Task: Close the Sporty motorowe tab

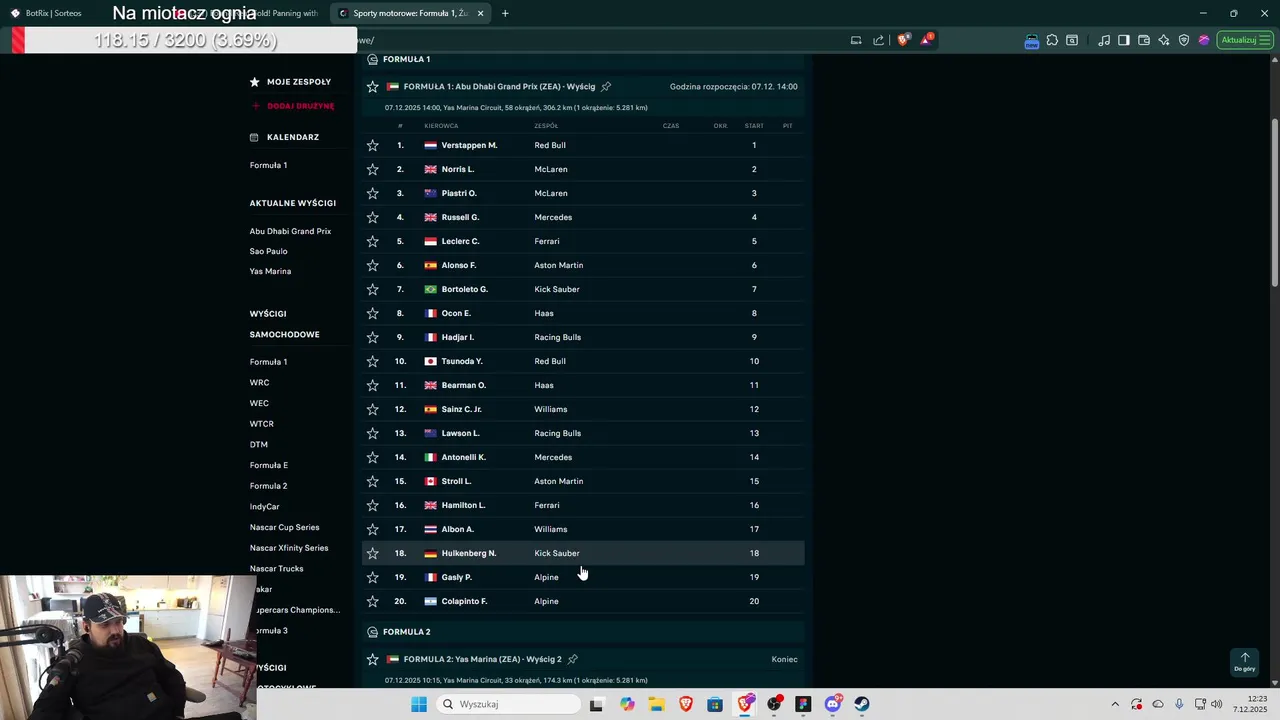Action: (480, 13)
